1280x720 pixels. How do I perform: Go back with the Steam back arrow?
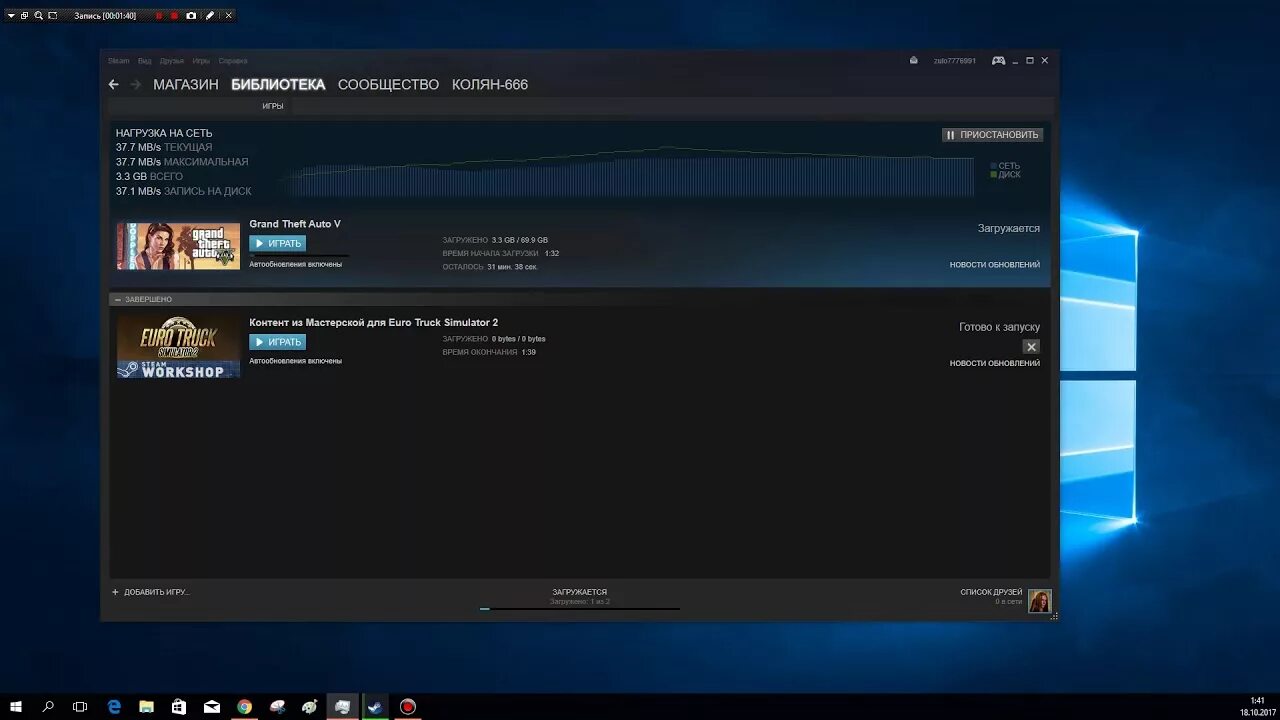113,85
